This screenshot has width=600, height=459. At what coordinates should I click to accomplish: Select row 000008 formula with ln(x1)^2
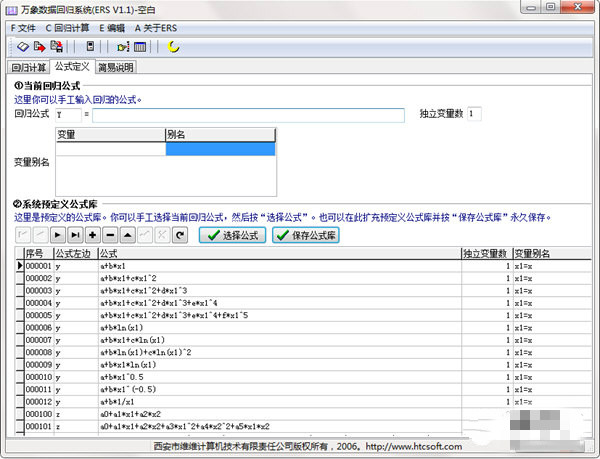point(304,352)
